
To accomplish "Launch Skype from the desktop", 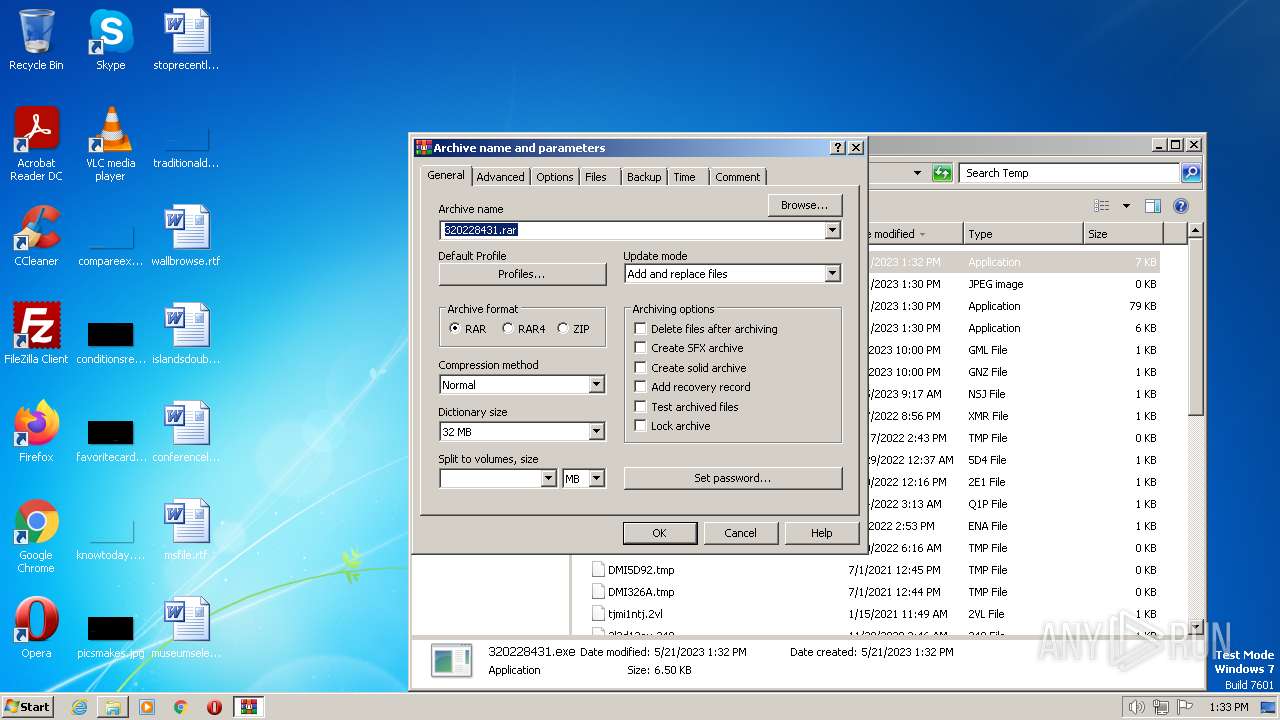I will click(110, 40).
